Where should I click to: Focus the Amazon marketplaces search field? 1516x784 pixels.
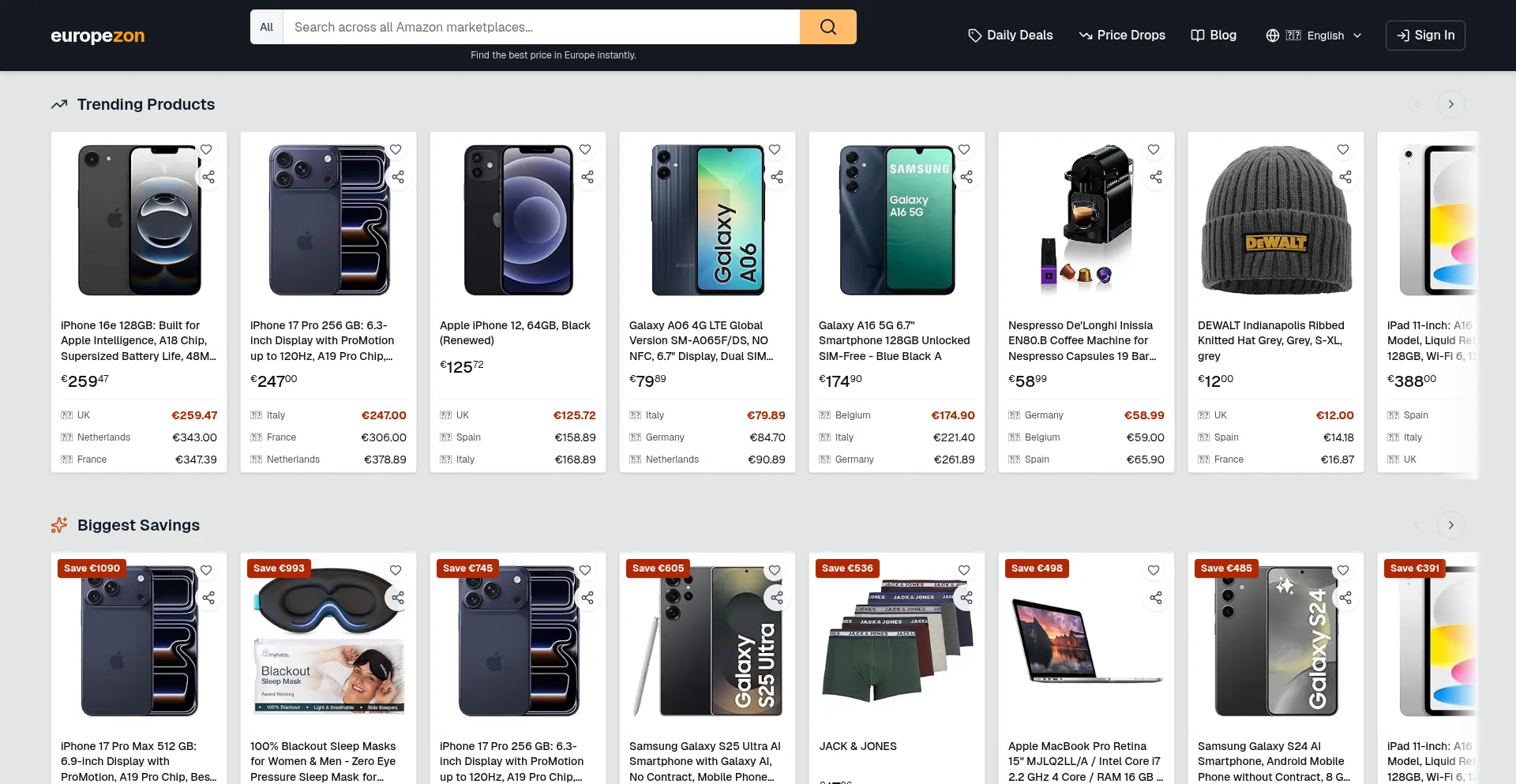tap(542, 27)
